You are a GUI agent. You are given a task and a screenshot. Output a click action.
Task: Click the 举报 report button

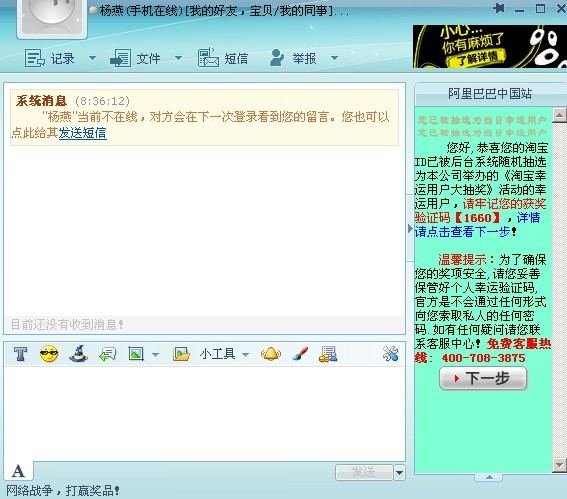(293, 58)
